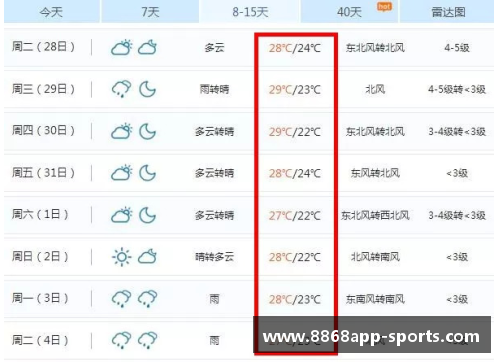The image size is (500, 362).
Task: Select the date 周四（30日）
Action: [x=43, y=131]
